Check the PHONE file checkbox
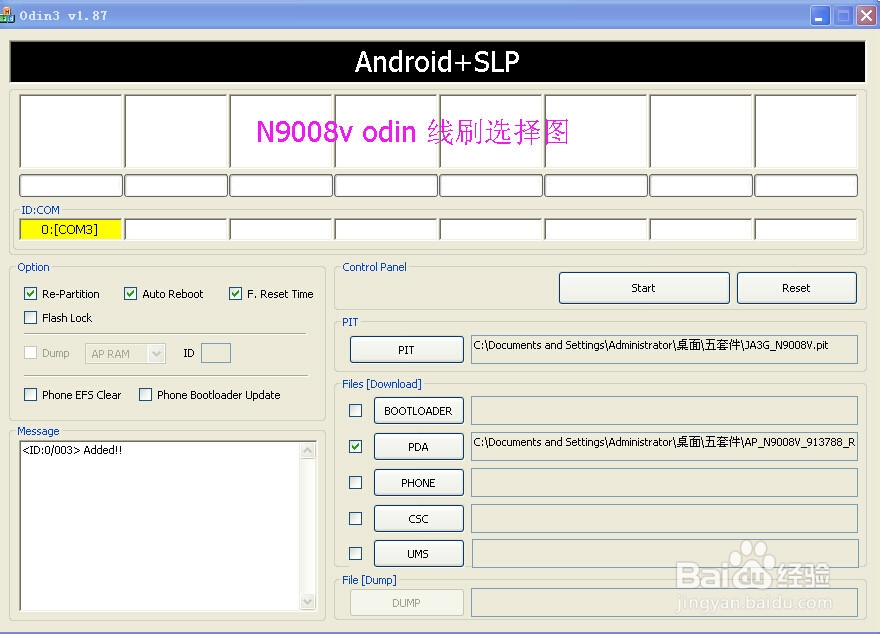Screen dimensions: 880x634 355,483
